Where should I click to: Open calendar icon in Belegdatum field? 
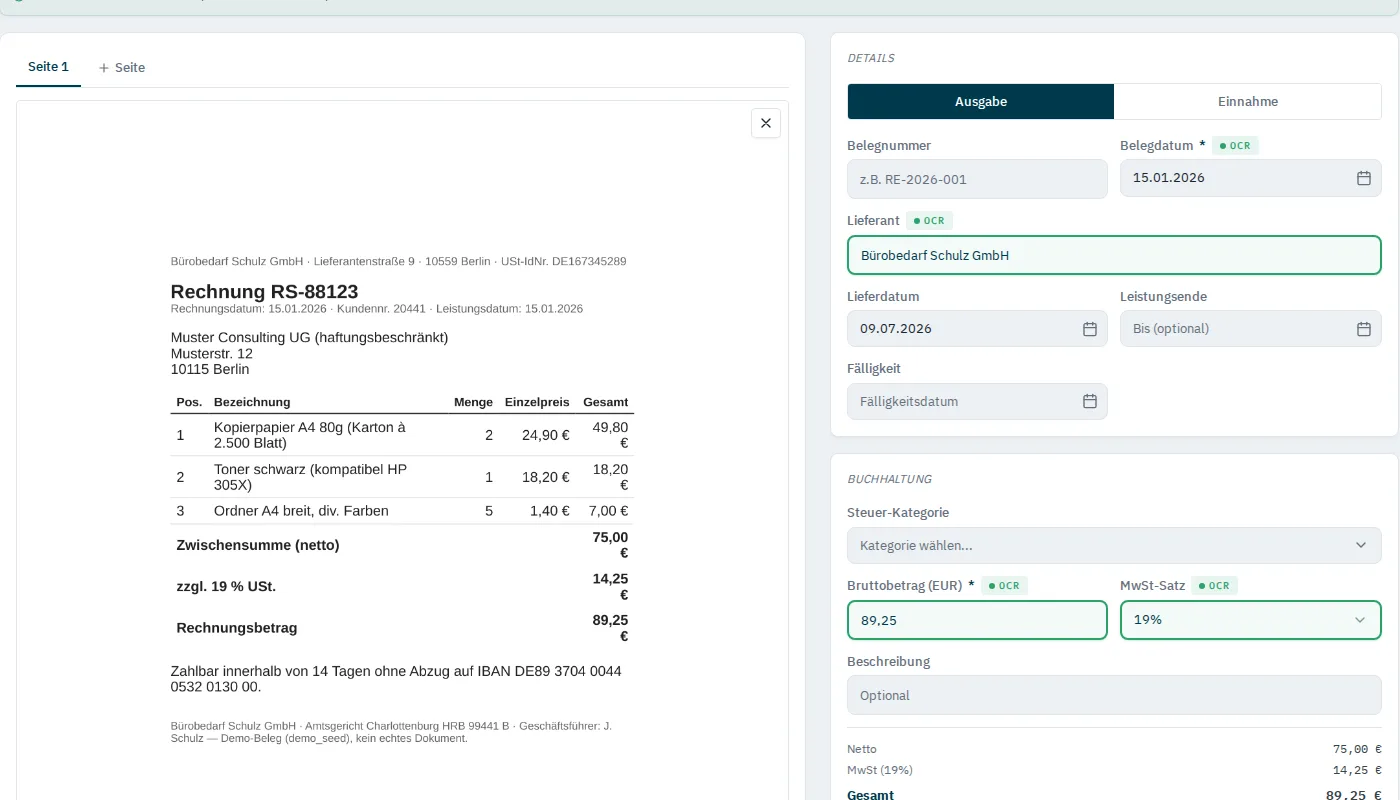tap(1363, 178)
